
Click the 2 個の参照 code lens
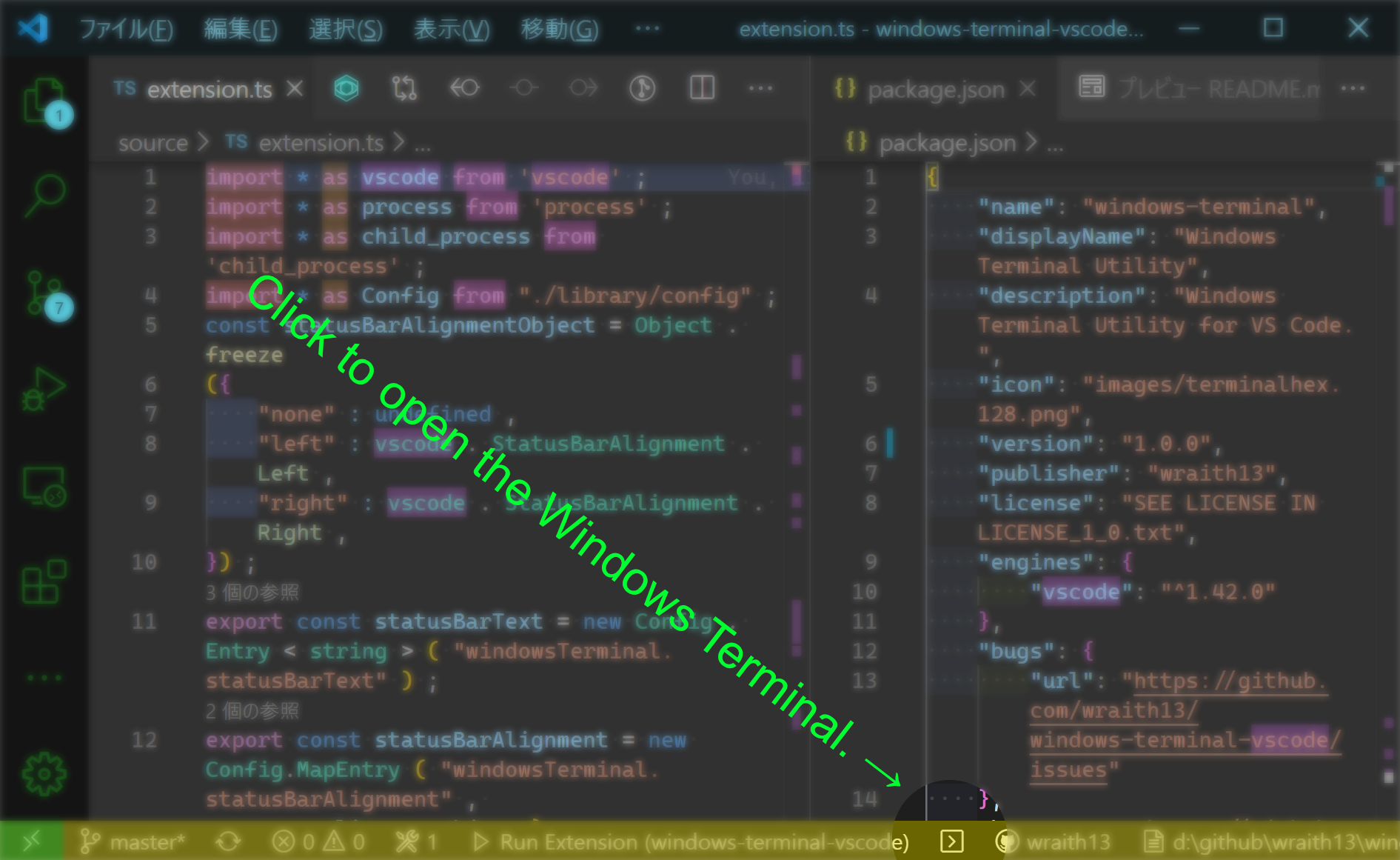point(252,711)
